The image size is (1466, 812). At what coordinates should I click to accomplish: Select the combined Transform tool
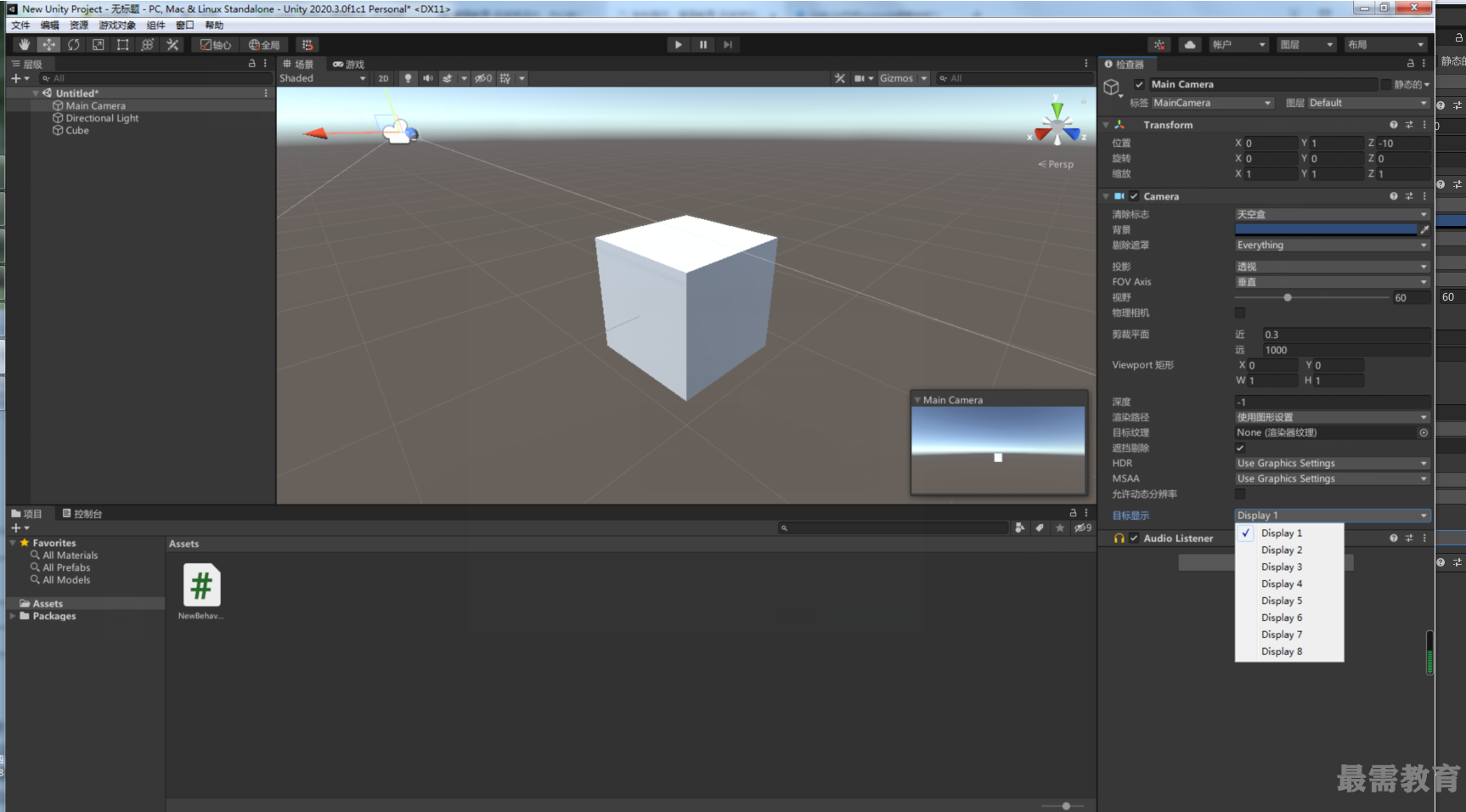[x=148, y=44]
